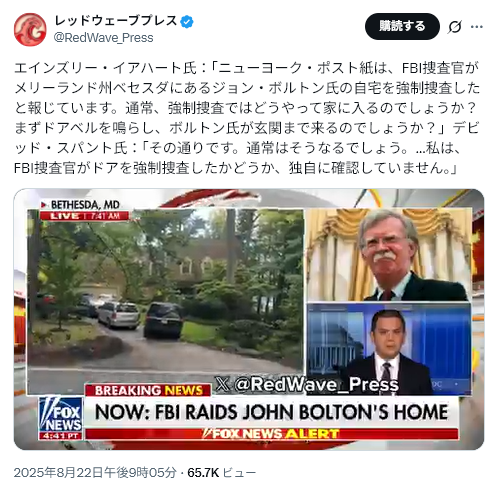
Task: Click the 購読する subscribe button
Action: pyautogui.click(x=402, y=26)
